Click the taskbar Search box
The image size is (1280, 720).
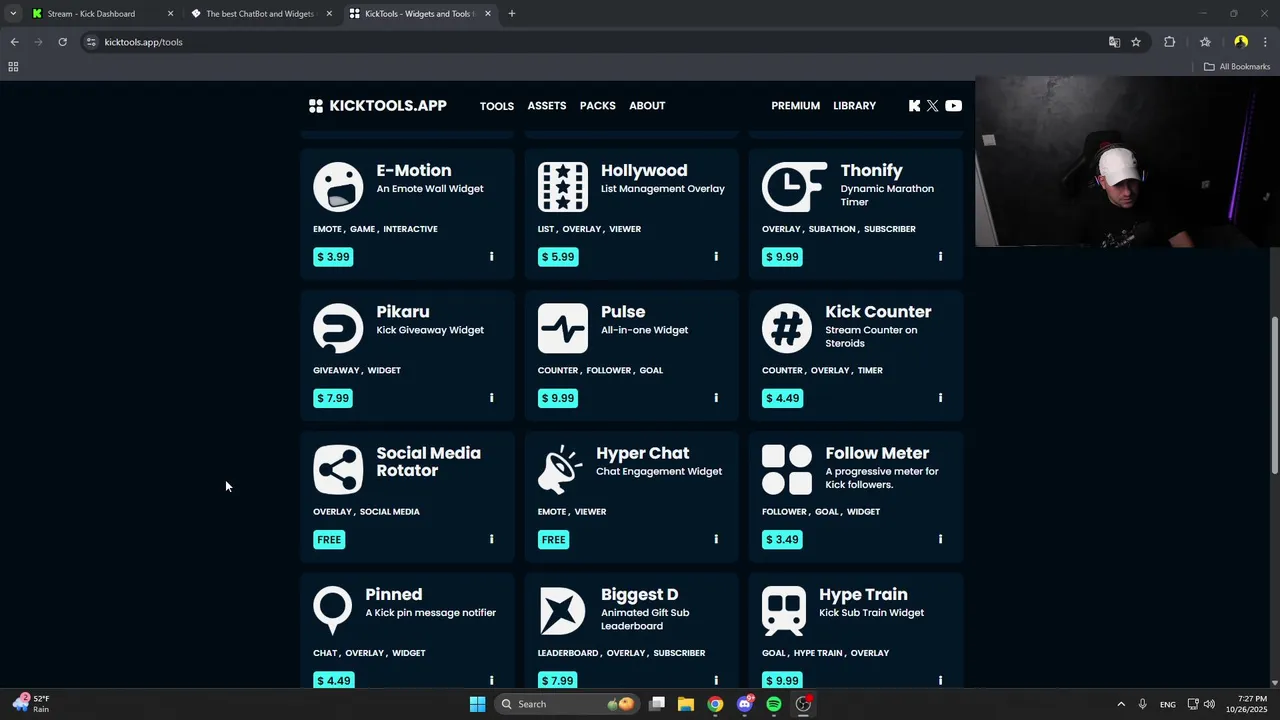pyautogui.click(x=568, y=704)
